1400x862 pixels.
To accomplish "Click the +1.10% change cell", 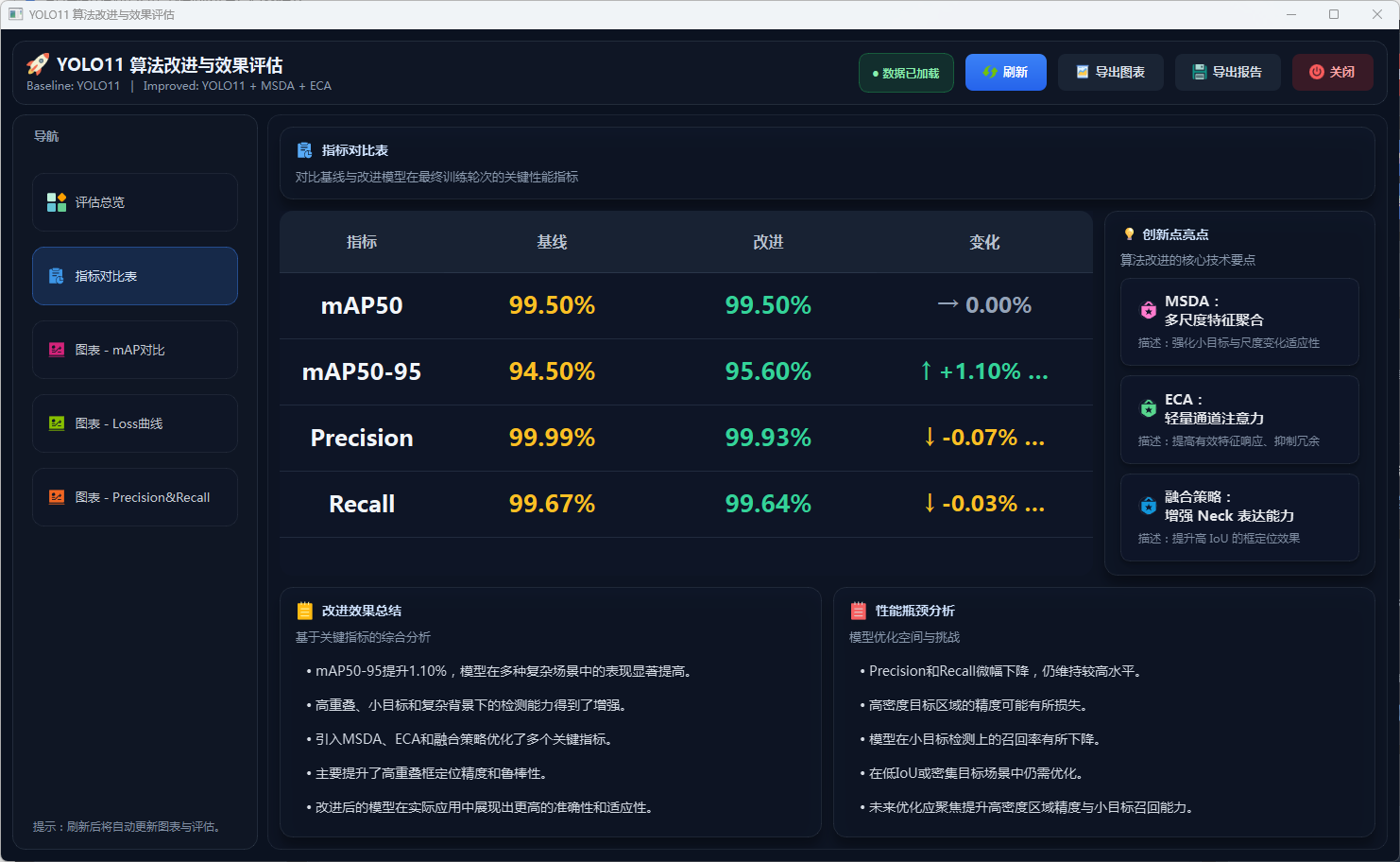I will pos(984,371).
